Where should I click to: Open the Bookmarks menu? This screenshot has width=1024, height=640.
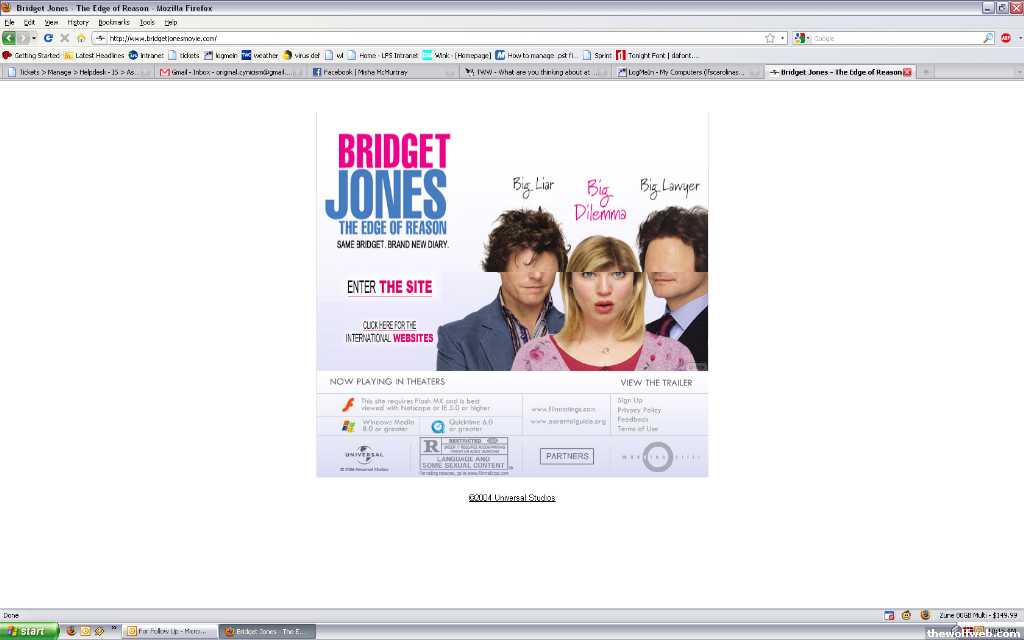(114, 22)
